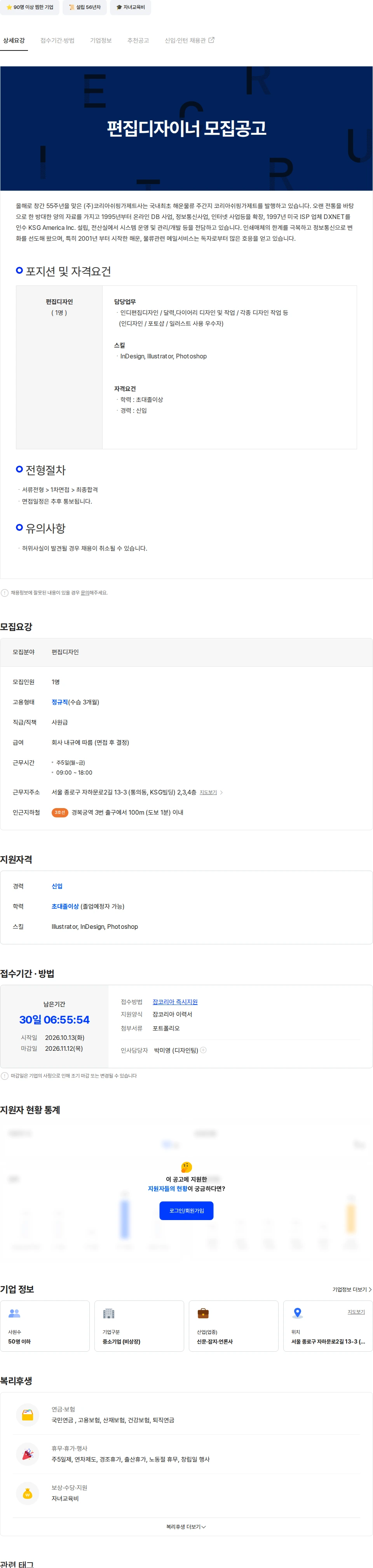Click the 위치 map pin icon
The height and width of the screenshot is (1568, 373).
coord(297,1314)
